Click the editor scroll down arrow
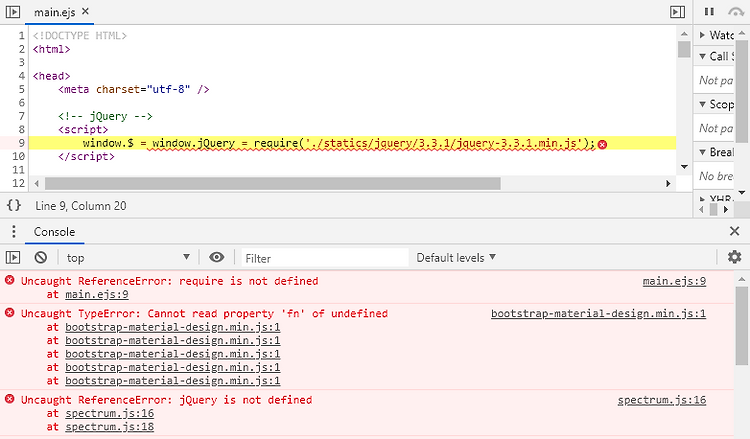Screen dimensions: 750x439 coord(684,167)
